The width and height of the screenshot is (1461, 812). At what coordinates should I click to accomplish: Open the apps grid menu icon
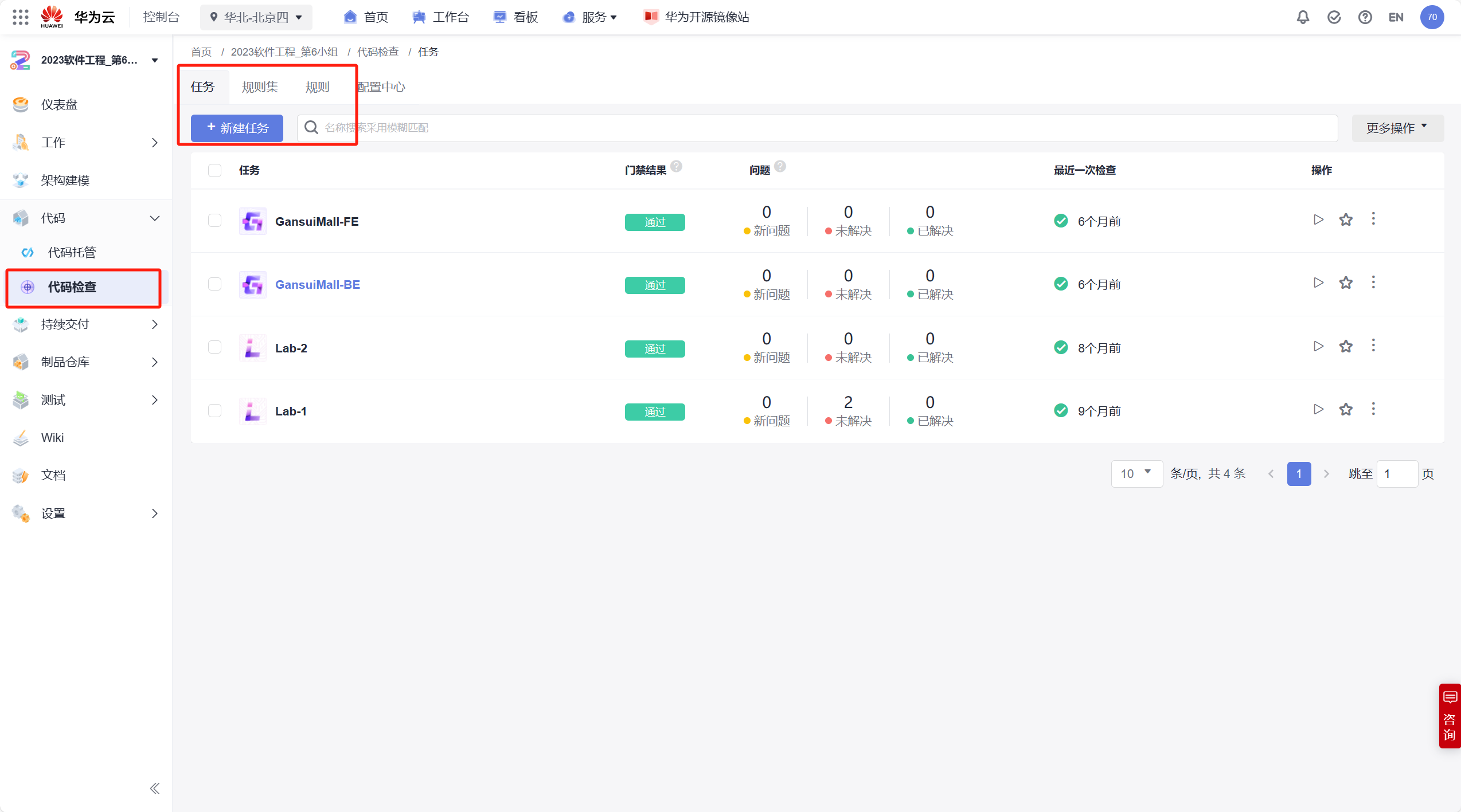point(21,17)
